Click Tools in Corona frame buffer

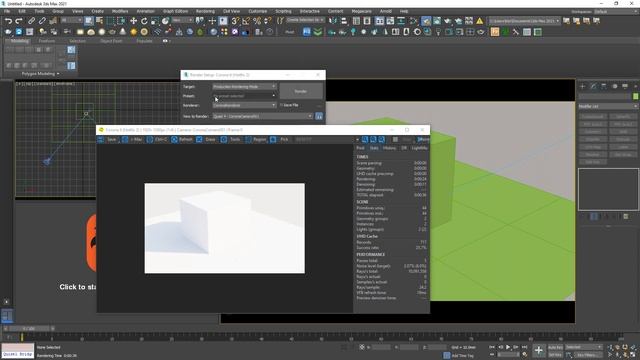tap(231, 140)
